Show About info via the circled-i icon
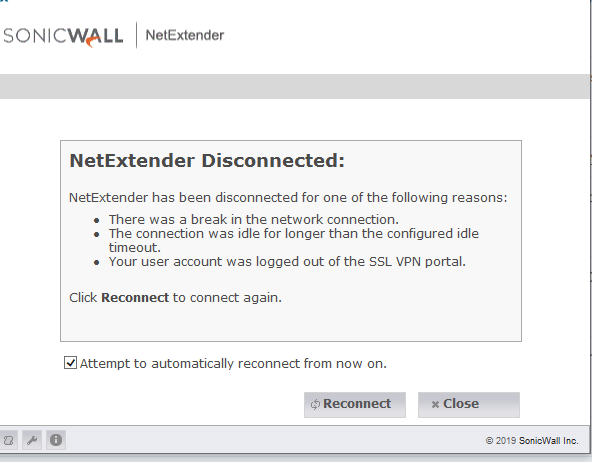 pos(56,440)
